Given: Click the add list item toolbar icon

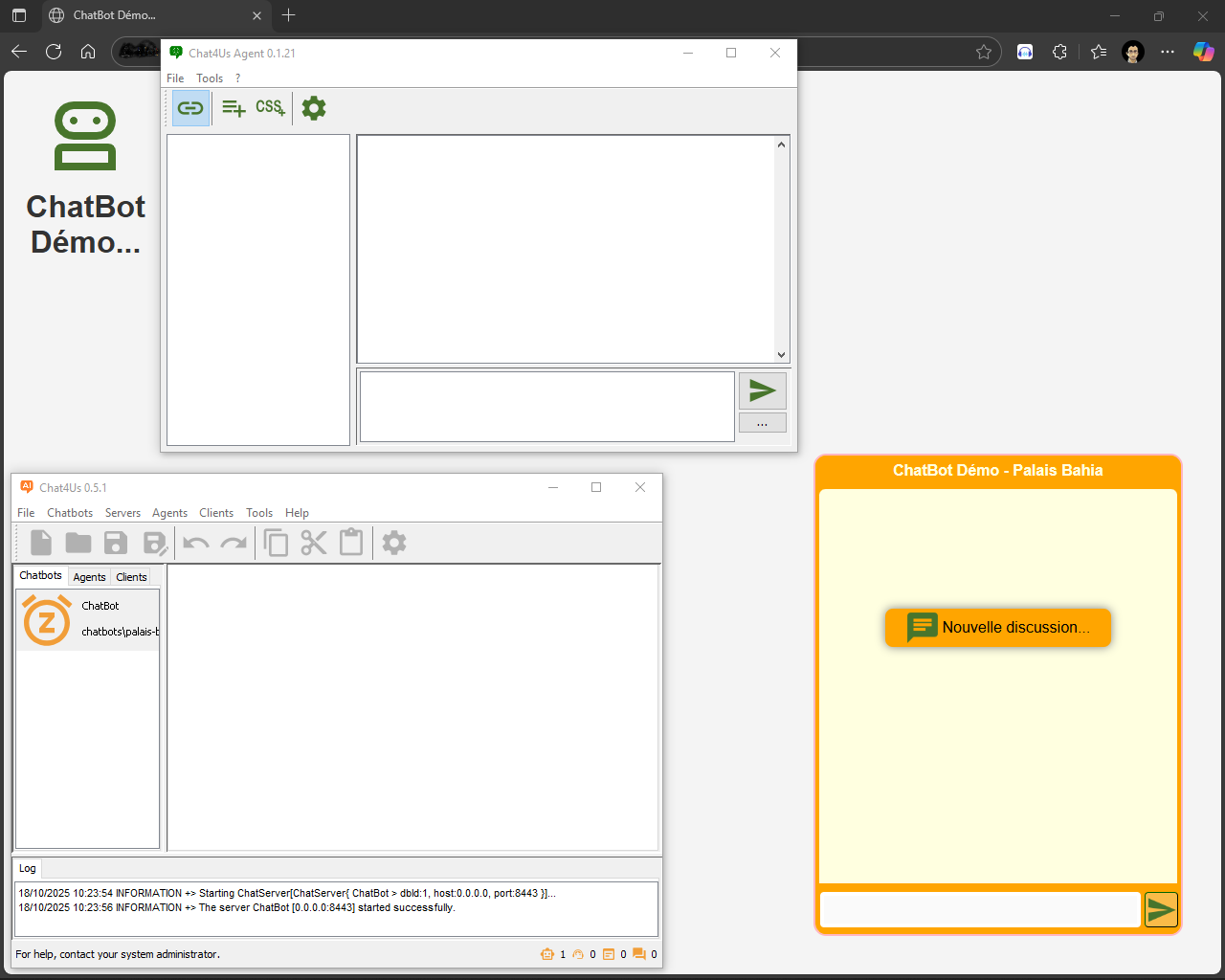Looking at the screenshot, I should (x=234, y=108).
